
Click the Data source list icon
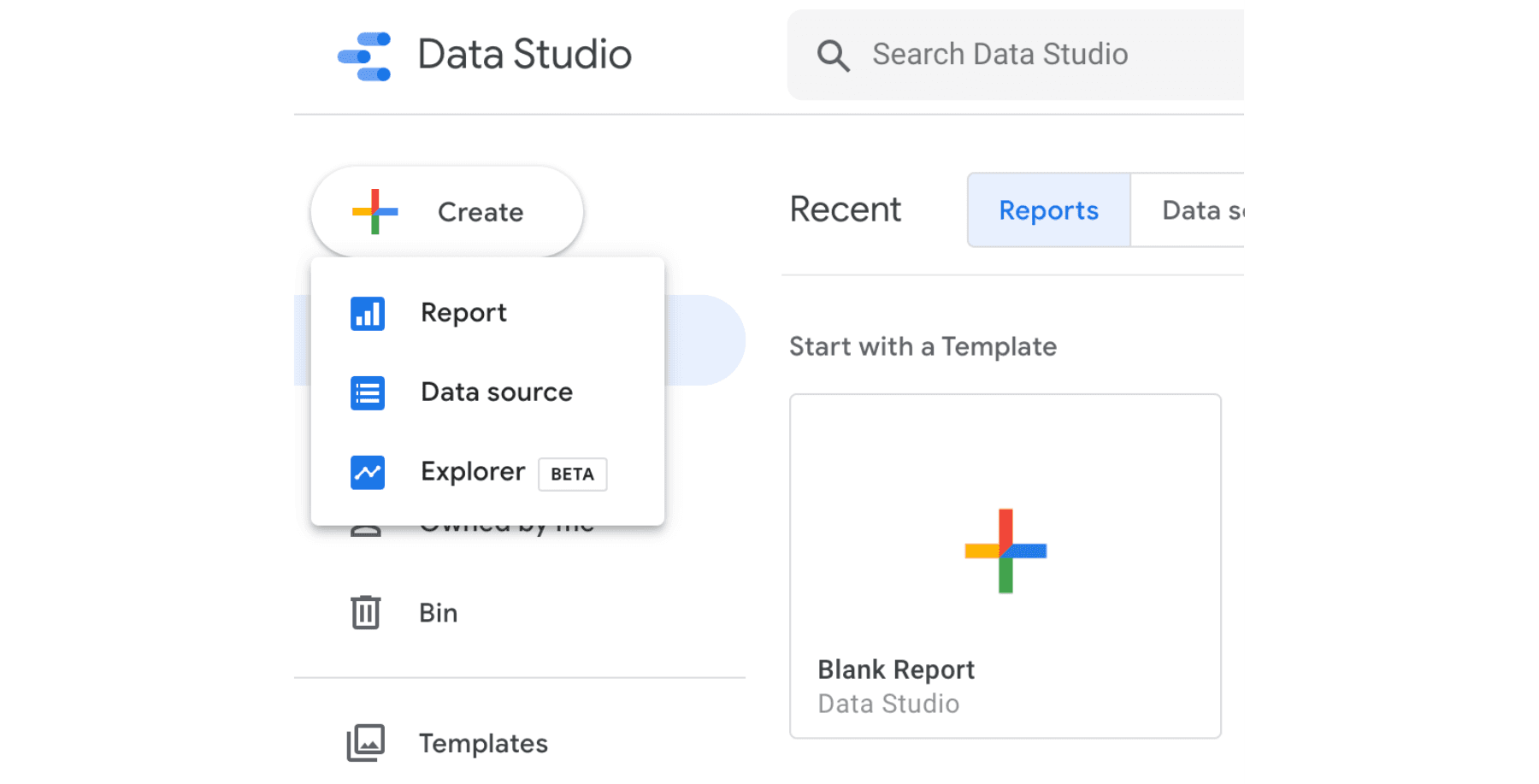368,393
